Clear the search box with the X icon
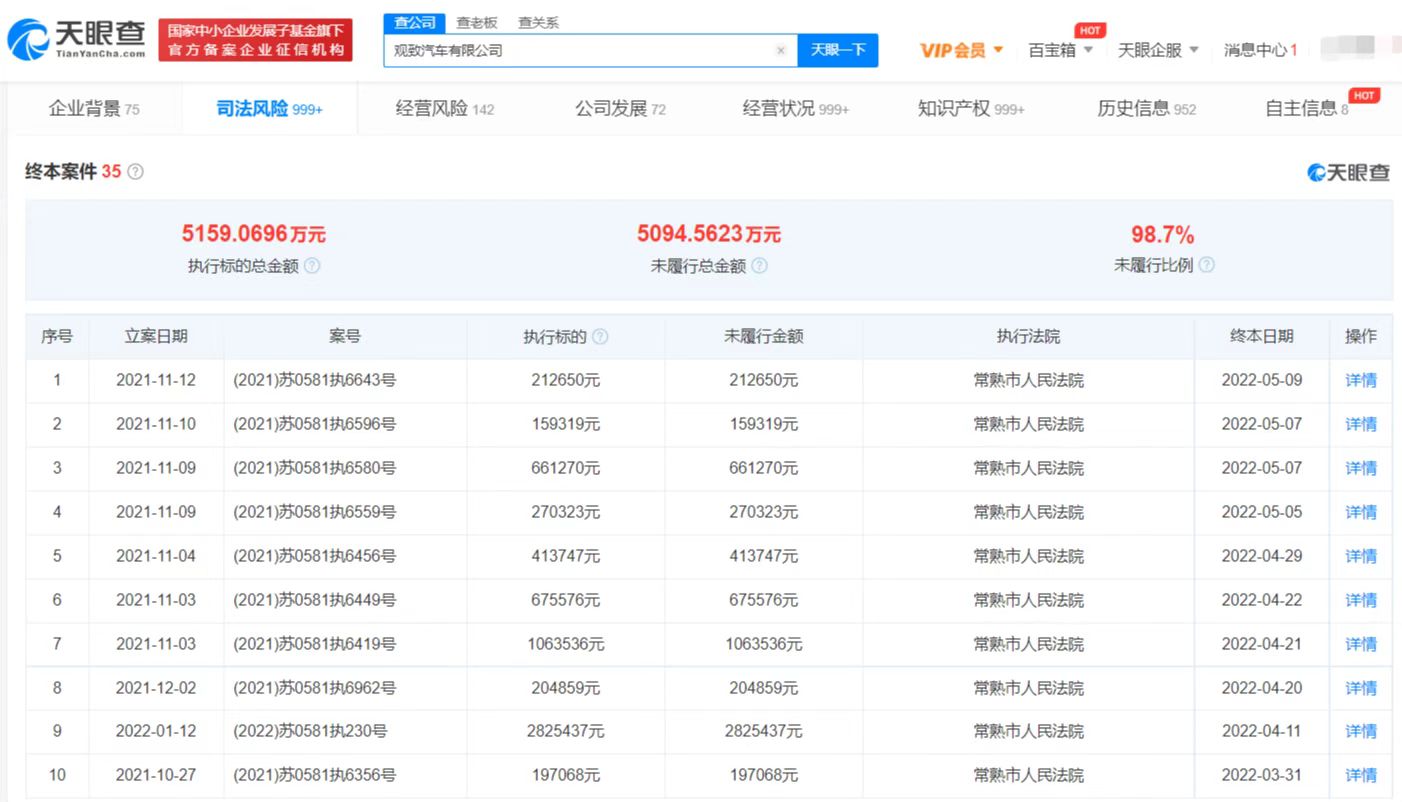Image resolution: width=1402 pixels, height=802 pixels. click(781, 50)
